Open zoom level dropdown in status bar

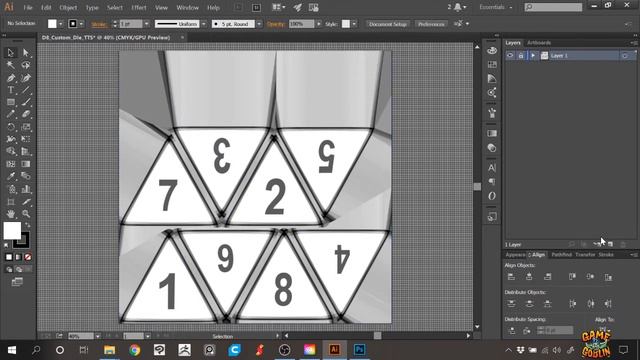[98, 336]
